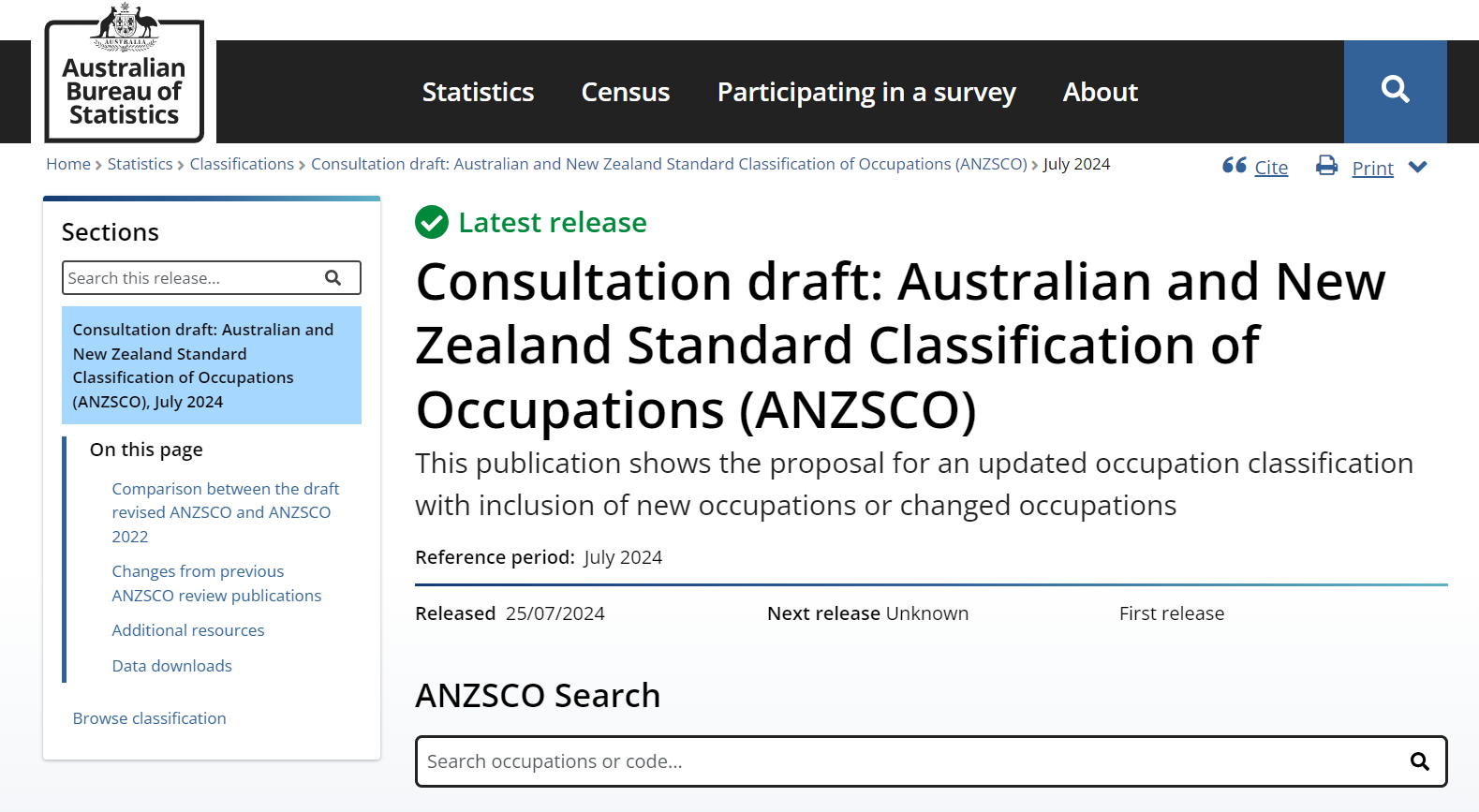Open the Census menu item
Screen dimensions: 1479x812
click(x=625, y=92)
